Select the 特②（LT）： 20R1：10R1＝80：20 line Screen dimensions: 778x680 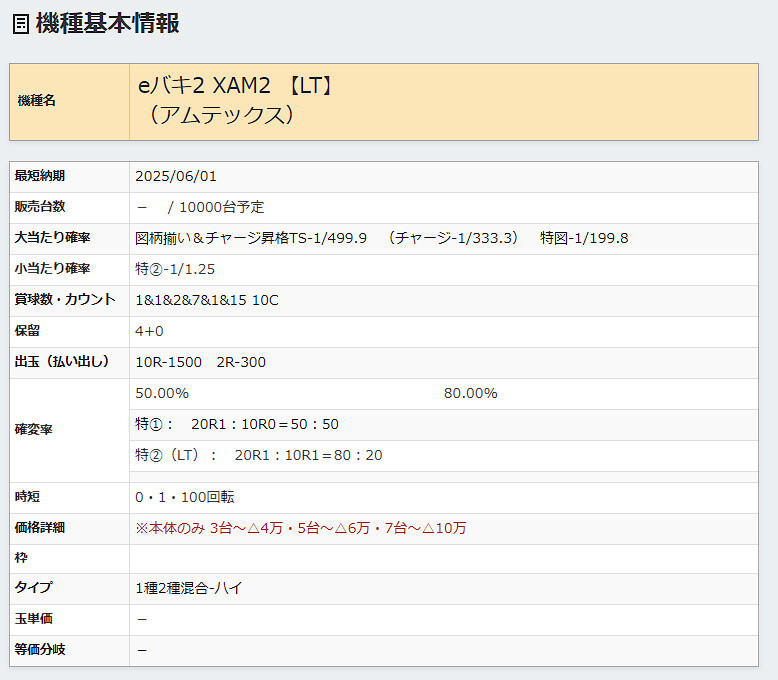point(259,455)
